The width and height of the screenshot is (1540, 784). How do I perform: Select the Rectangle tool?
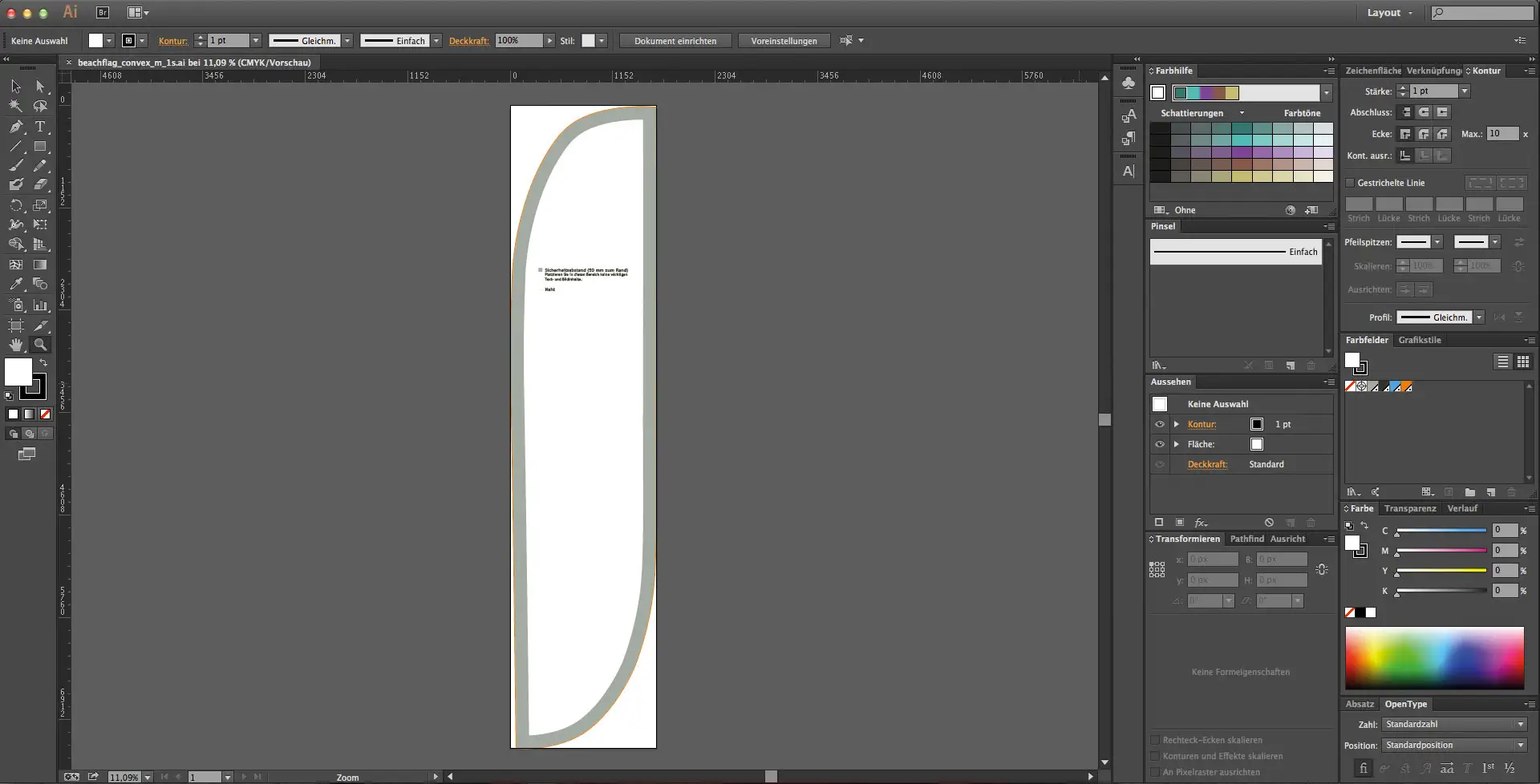click(40, 147)
